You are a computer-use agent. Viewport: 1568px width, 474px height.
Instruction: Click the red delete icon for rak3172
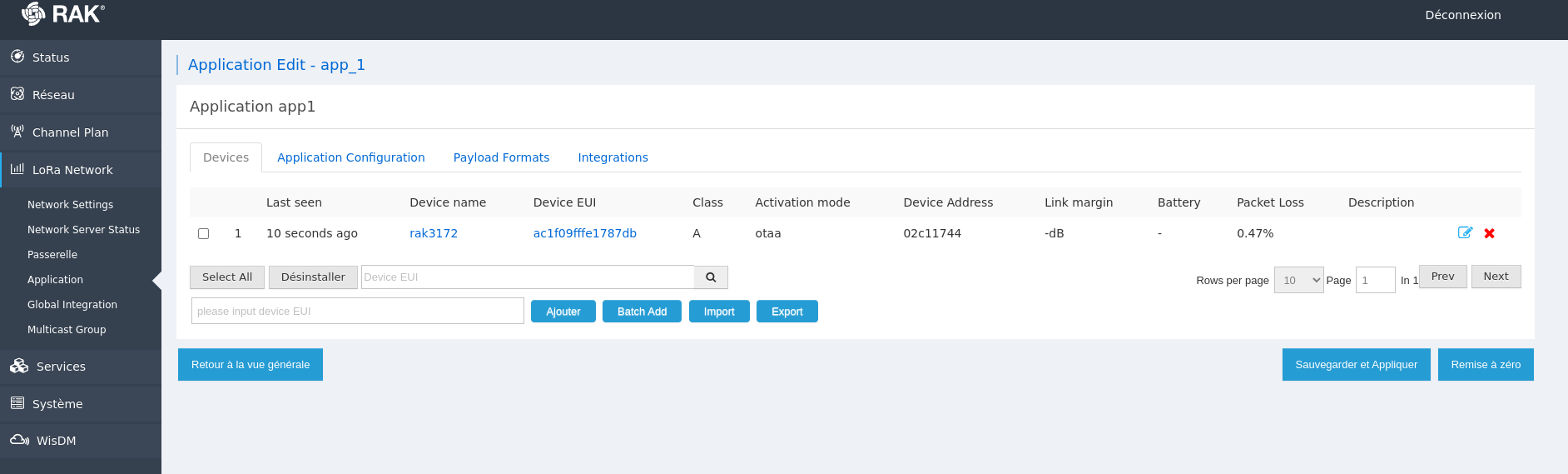tap(1489, 233)
